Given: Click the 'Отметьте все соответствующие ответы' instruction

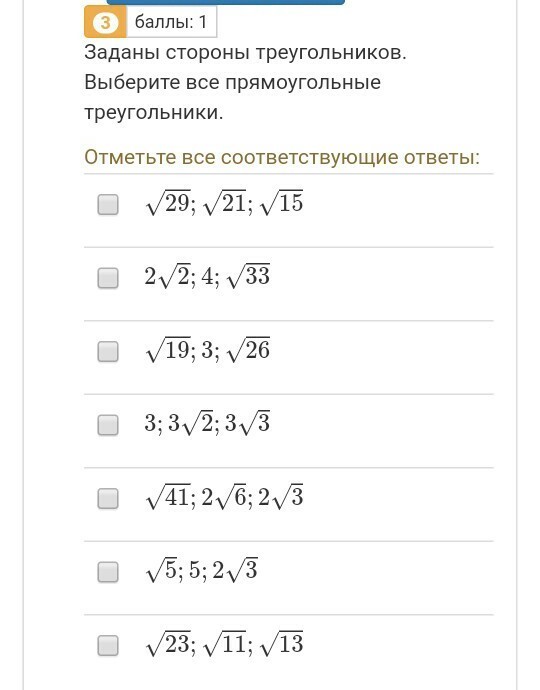Looking at the screenshot, I should [282, 157].
